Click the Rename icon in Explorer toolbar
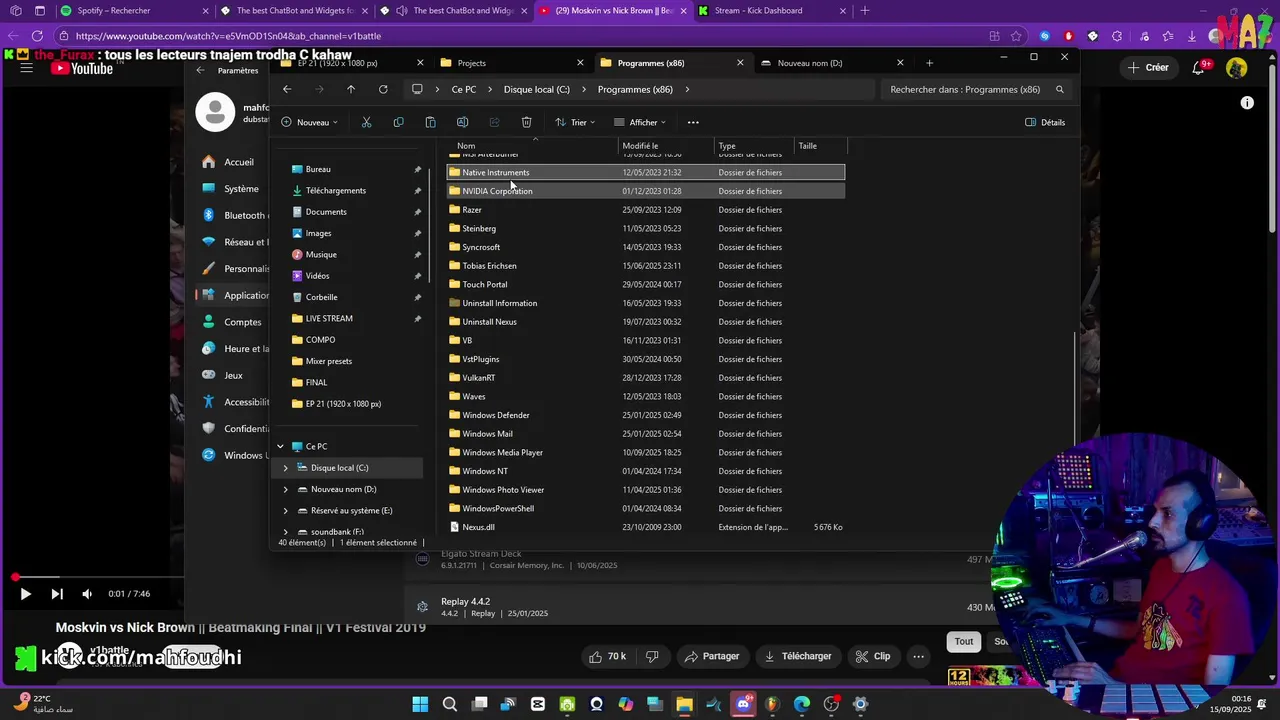 pyautogui.click(x=462, y=122)
